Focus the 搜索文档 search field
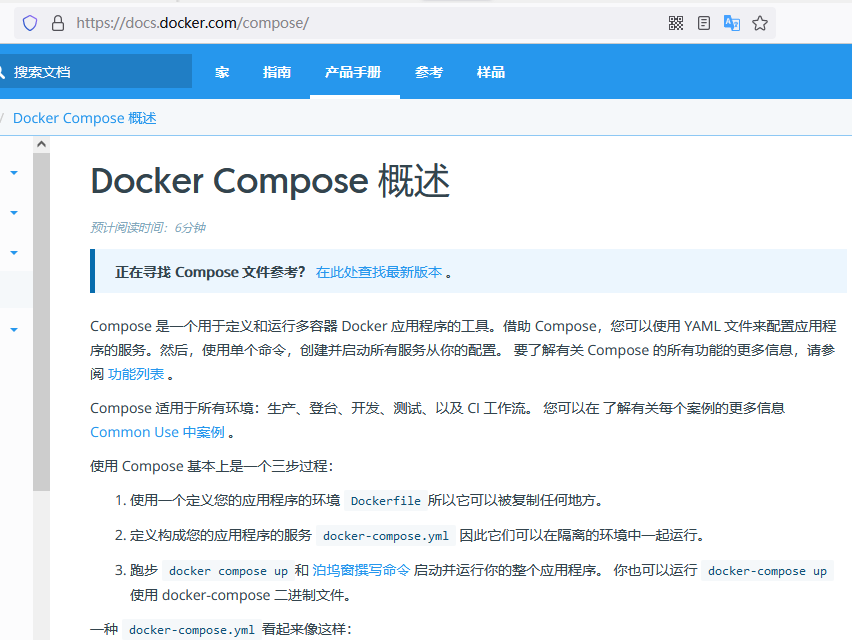The height and width of the screenshot is (640, 852). click(96, 71)
